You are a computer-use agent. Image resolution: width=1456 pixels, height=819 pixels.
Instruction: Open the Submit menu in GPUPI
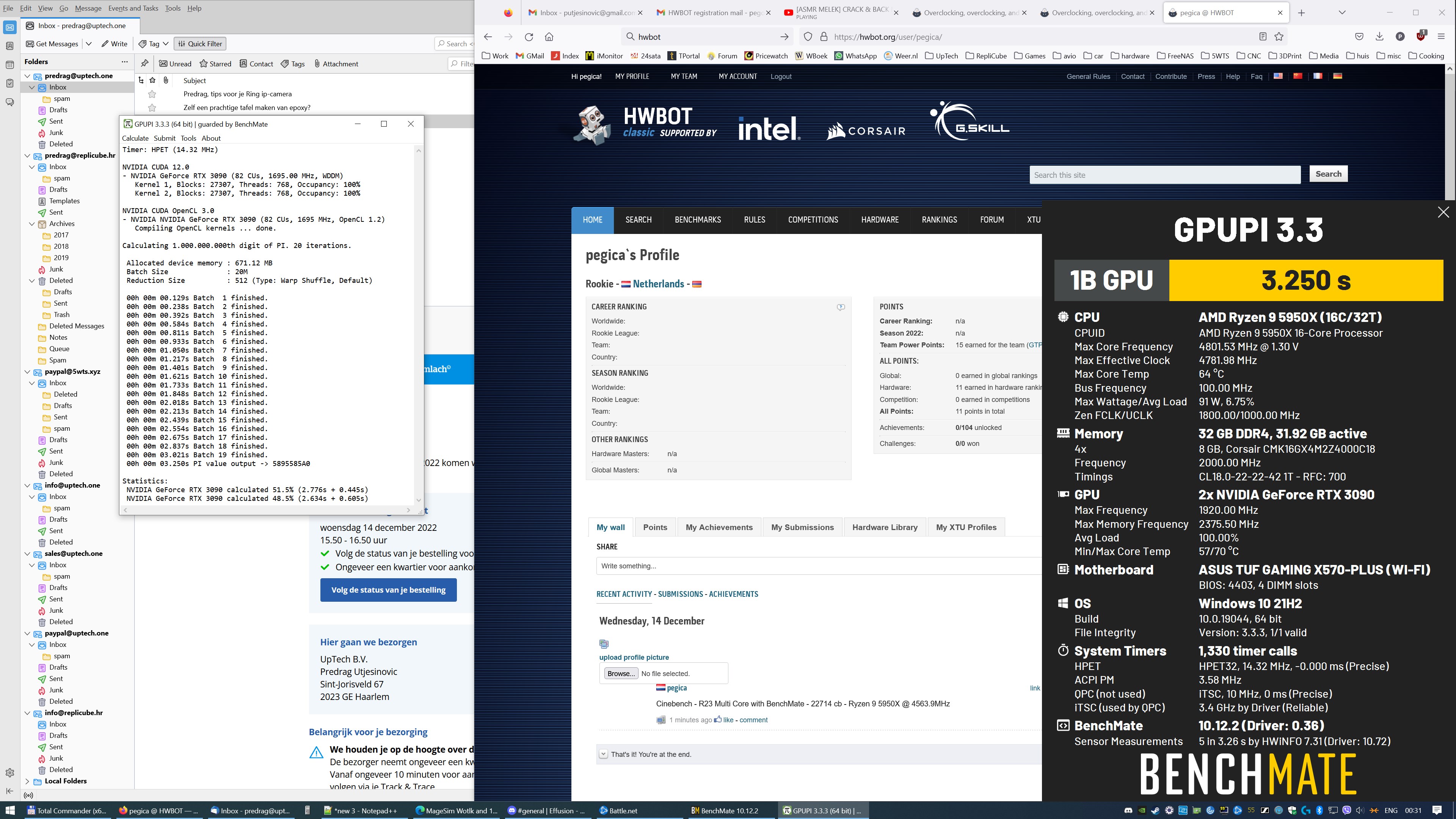click(x=165, y=138)
